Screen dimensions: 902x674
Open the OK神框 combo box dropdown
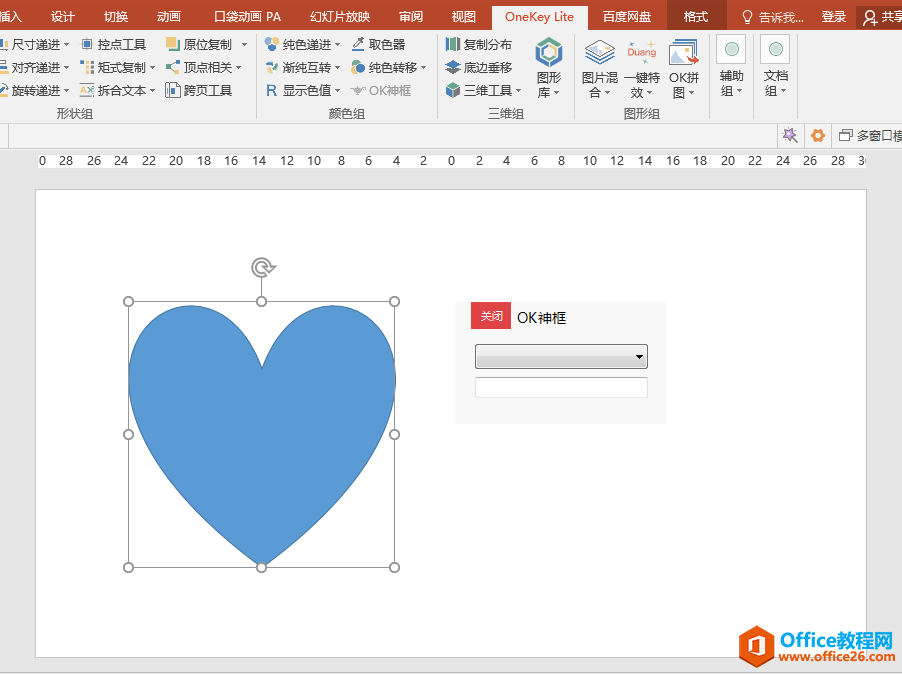[x=639, y=357]
